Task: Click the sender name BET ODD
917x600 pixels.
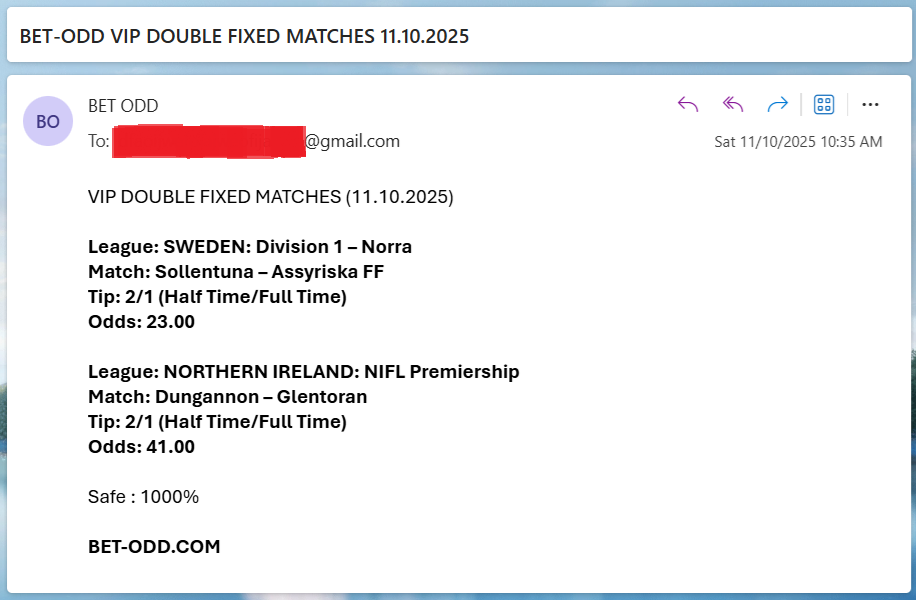Action: coord(123,106)
